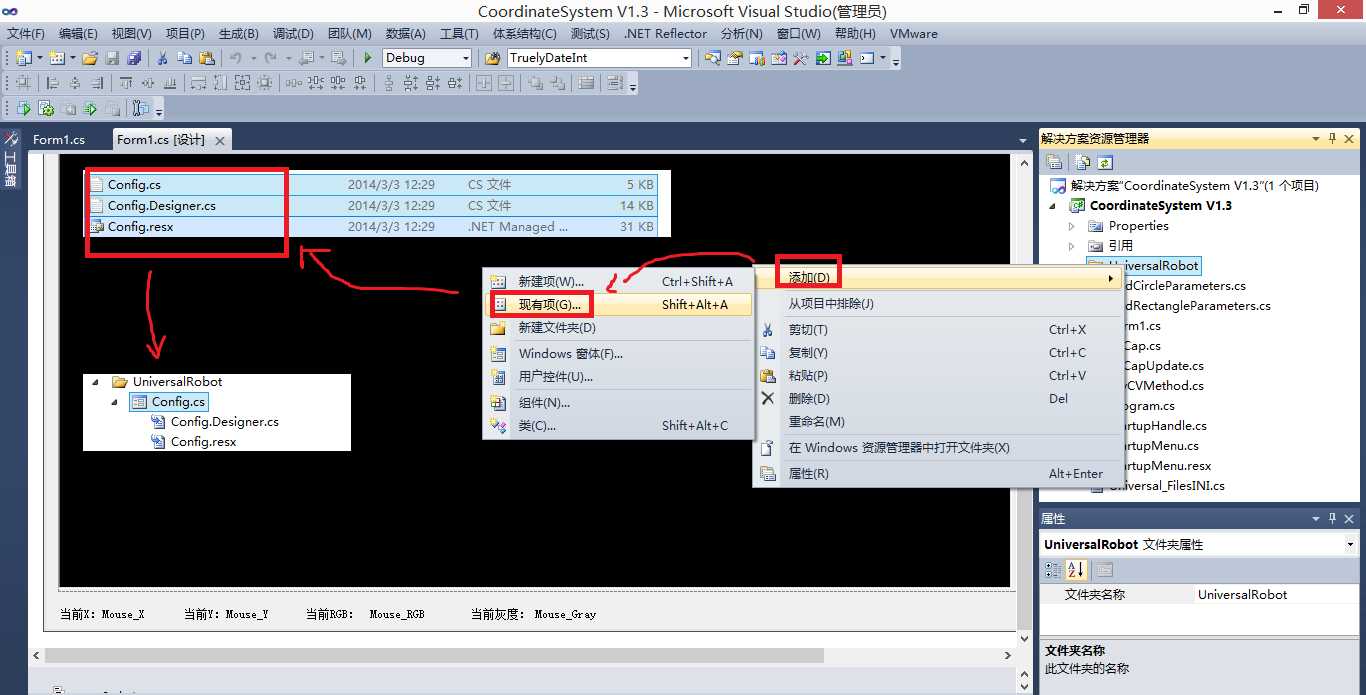
Task: Toggle auto-hide pin on Solution Explorer panel
Action: (x=1332, y=139)
